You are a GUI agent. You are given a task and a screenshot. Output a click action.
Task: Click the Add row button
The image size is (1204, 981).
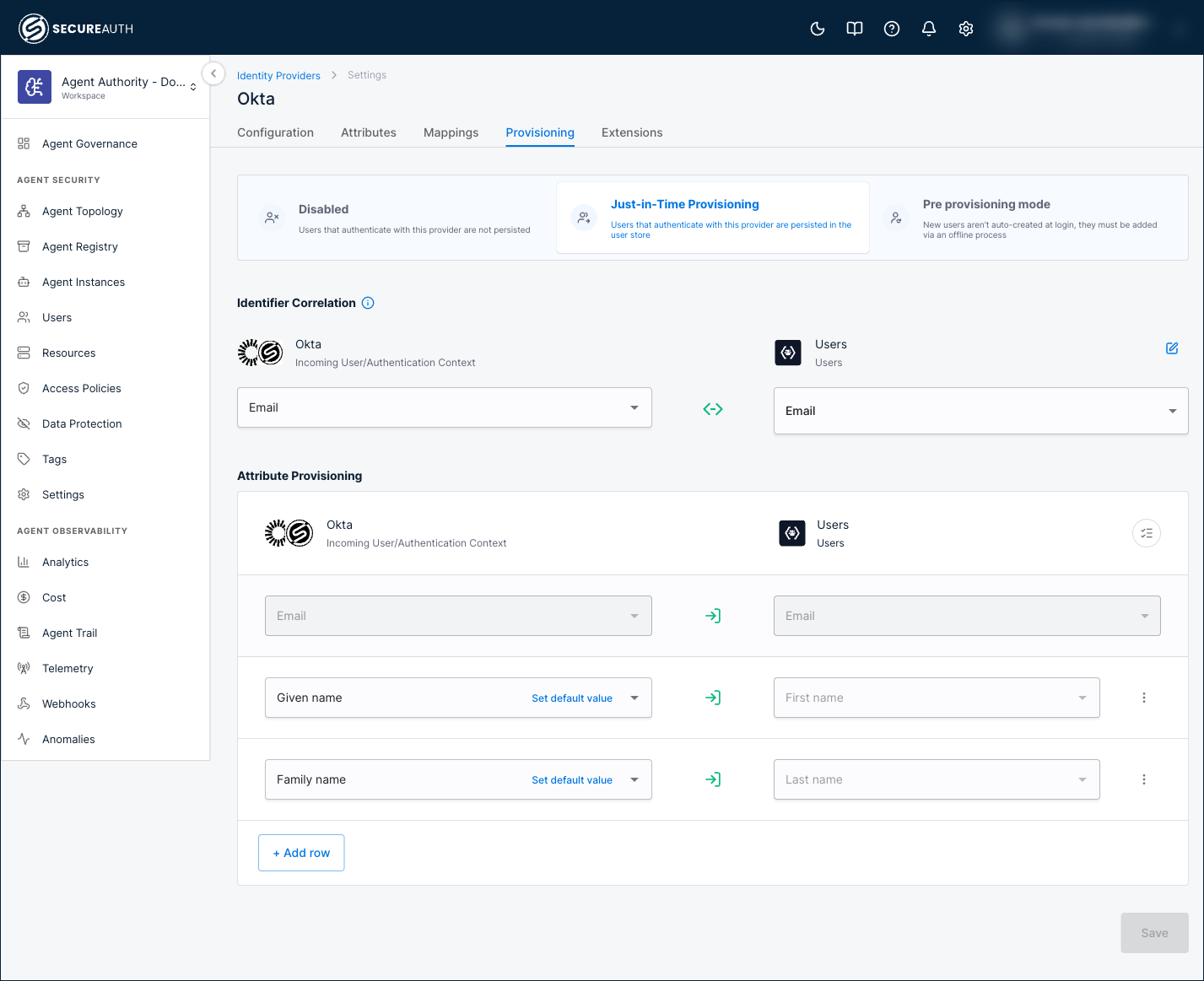coord(301,853)
